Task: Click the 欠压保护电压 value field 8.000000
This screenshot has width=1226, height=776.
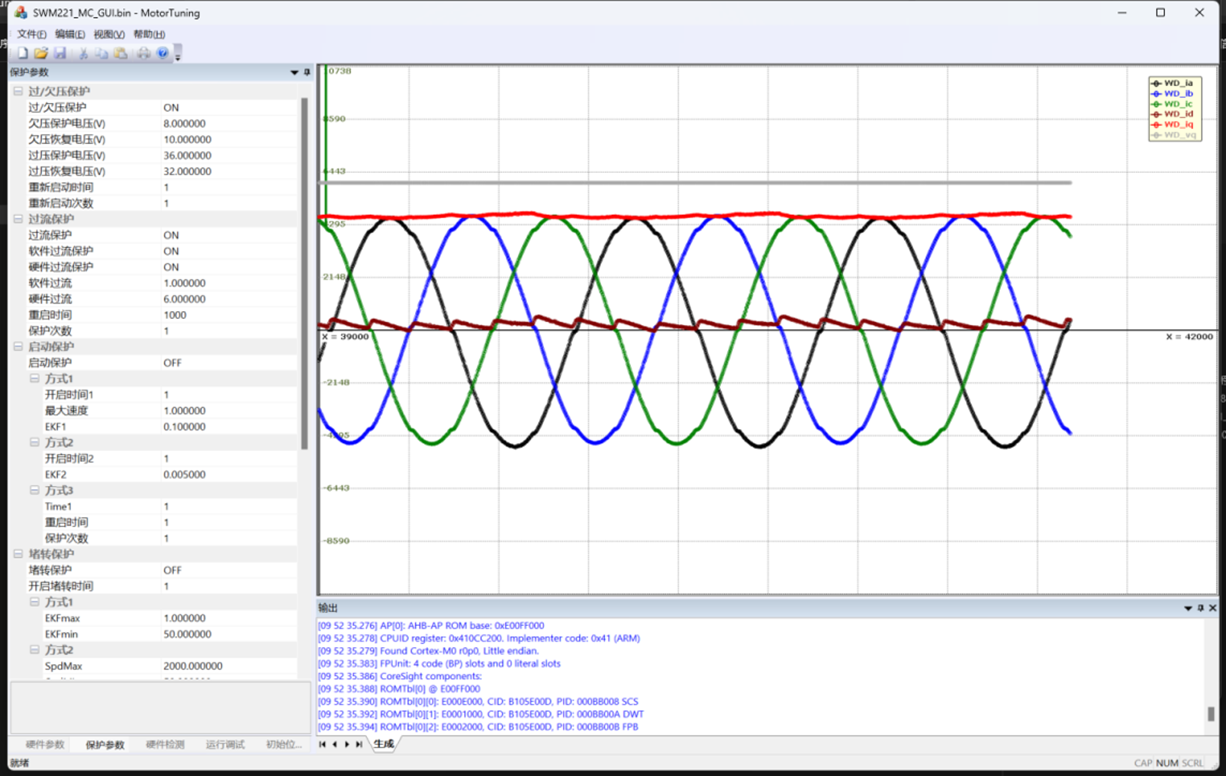Action: (230, 123)
